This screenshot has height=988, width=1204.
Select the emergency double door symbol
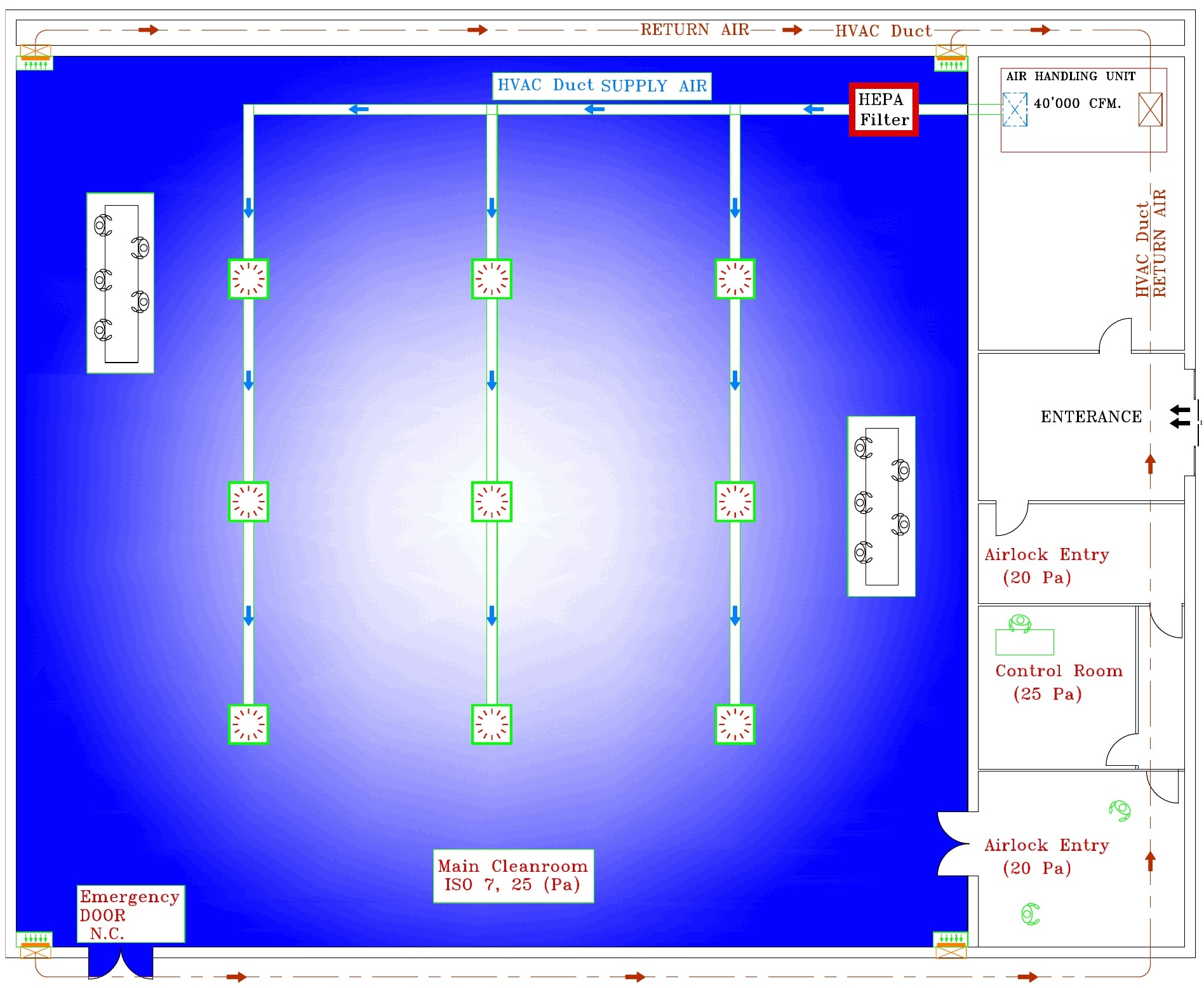click(x=121, y=962)
